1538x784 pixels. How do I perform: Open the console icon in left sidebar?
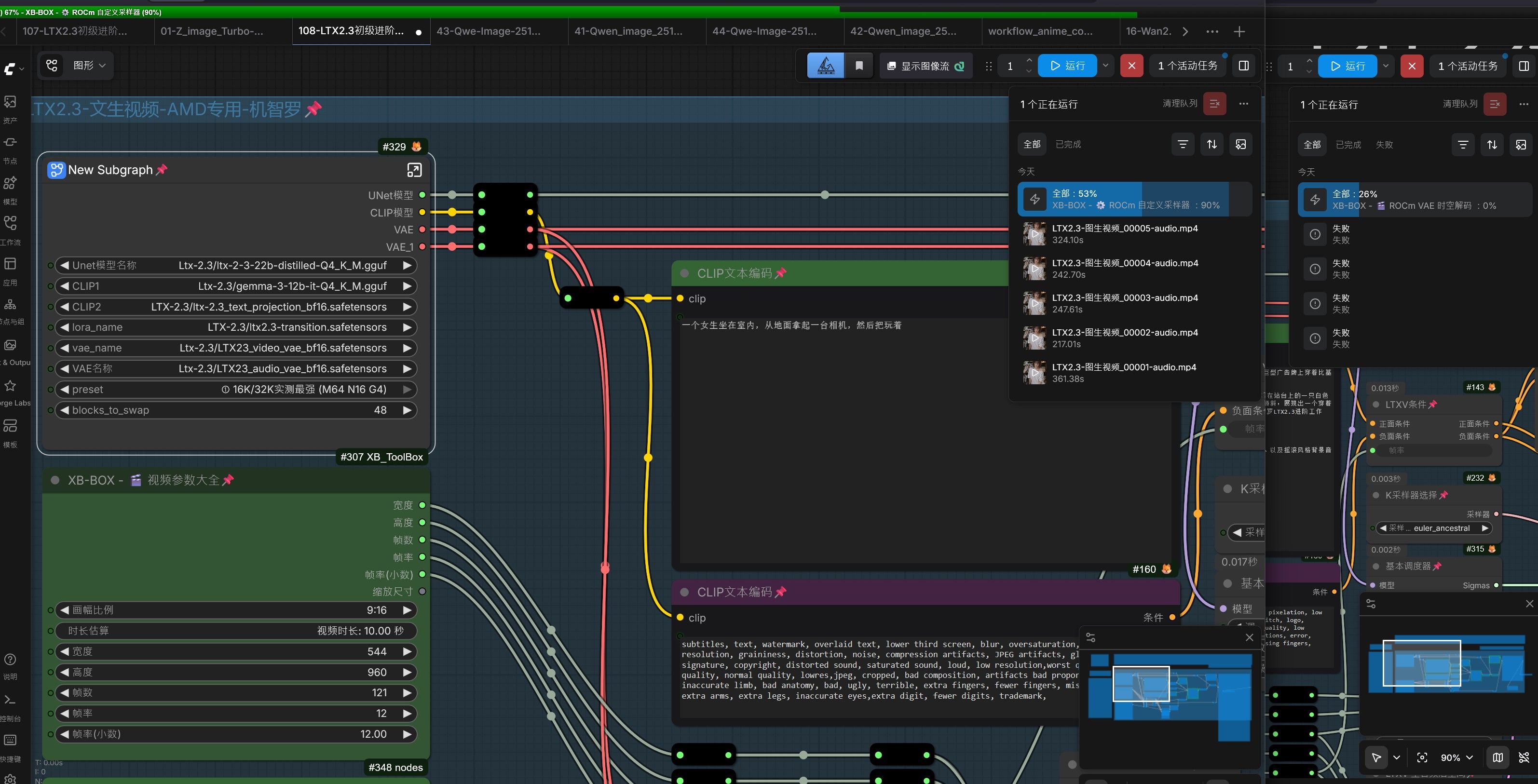point(10,700)
